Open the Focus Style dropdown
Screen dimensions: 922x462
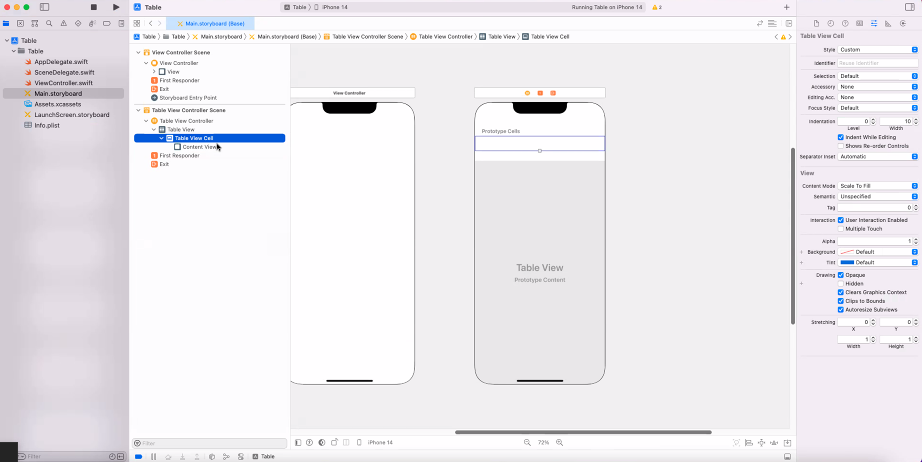point(877,108)
